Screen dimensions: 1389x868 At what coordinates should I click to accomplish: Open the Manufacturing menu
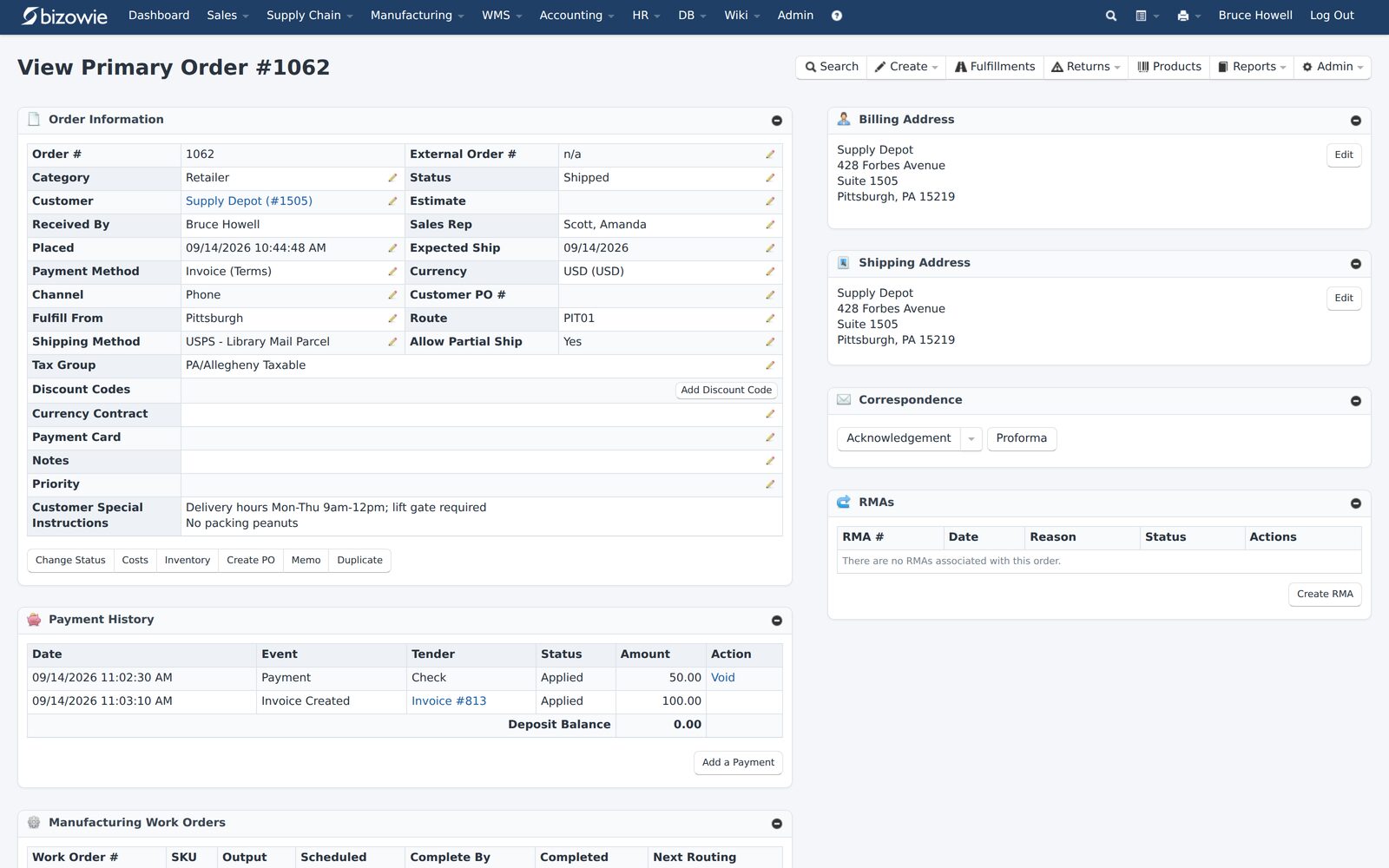tap(418, 16)
